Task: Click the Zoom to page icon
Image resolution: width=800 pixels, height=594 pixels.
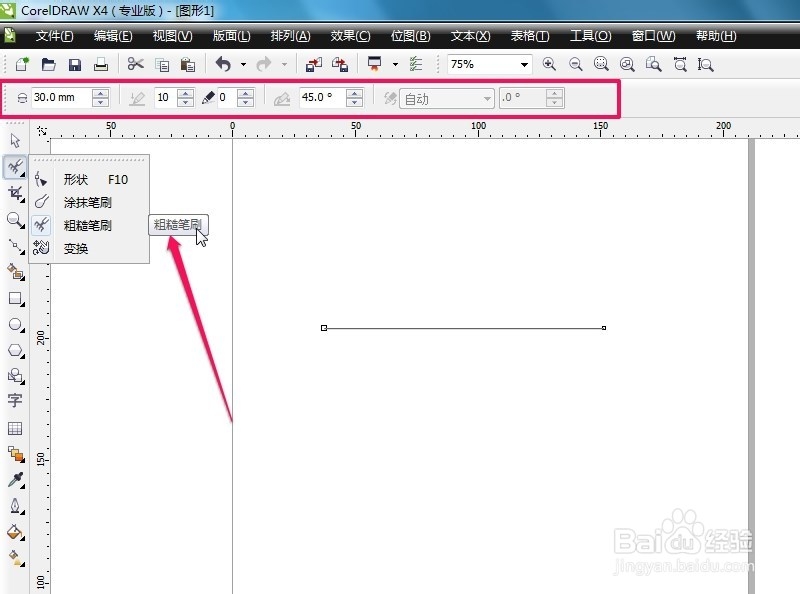Action: (x=654, y=64)
